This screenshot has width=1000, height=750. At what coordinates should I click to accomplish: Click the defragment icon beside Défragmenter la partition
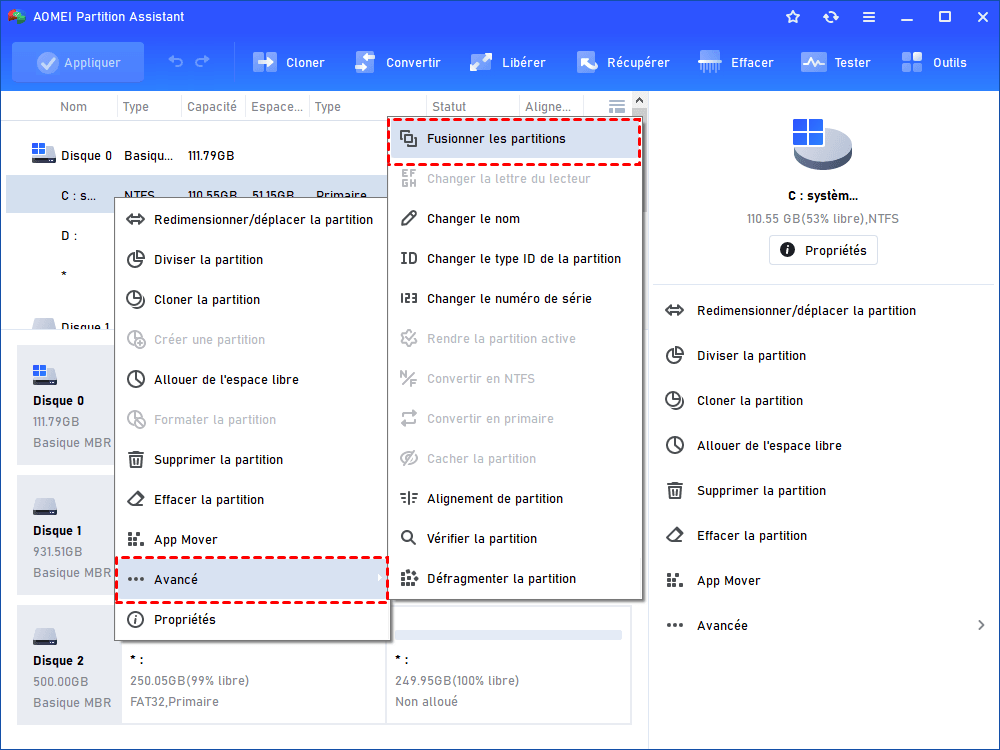408,578
